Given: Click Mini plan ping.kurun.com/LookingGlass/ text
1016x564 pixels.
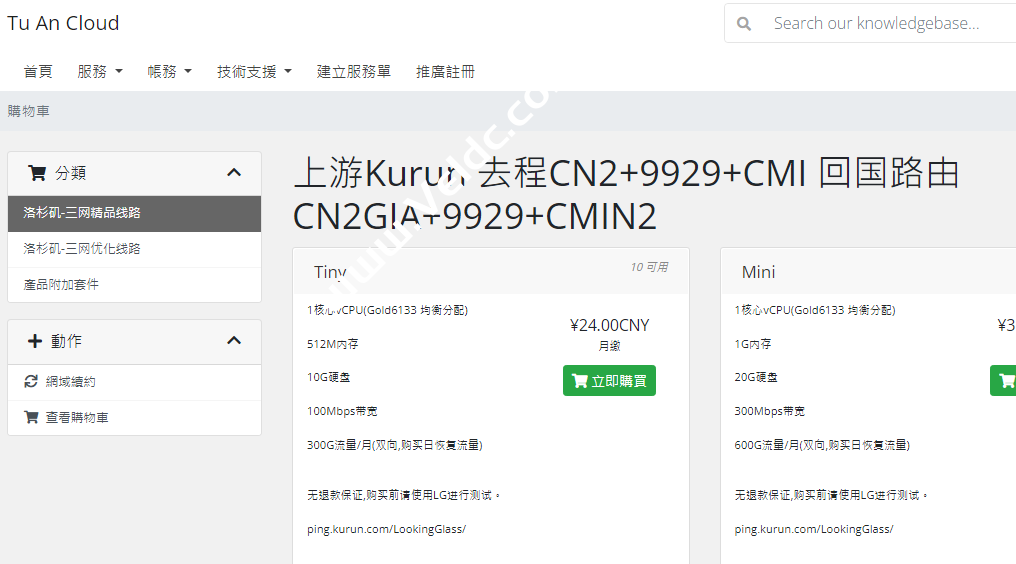Looking at the screenshot, I should pos(814,529).
